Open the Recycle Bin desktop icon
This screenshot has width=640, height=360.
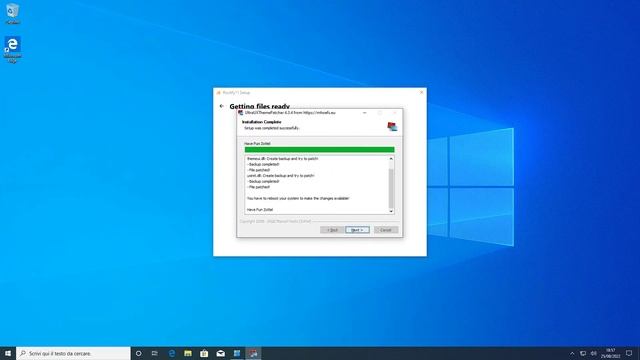pyautogui.click(x=13, y=13)
